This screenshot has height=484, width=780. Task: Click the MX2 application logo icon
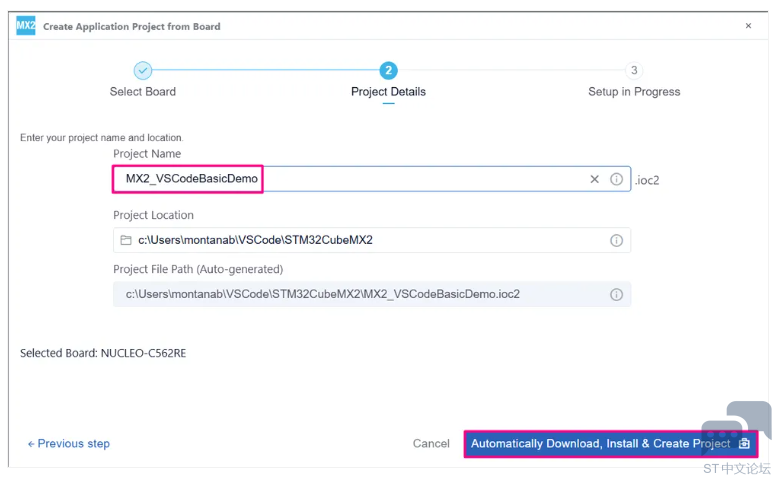(26, 26)
